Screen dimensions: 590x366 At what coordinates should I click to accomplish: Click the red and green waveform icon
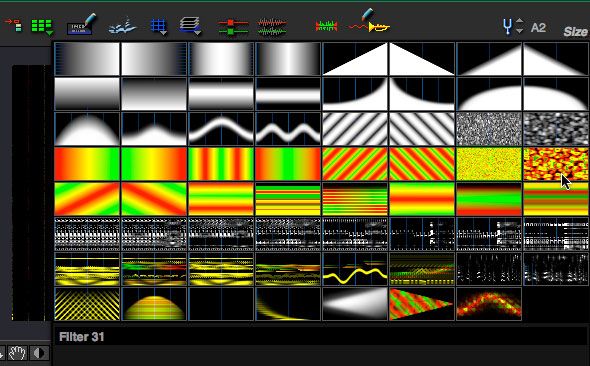(272, 27)
